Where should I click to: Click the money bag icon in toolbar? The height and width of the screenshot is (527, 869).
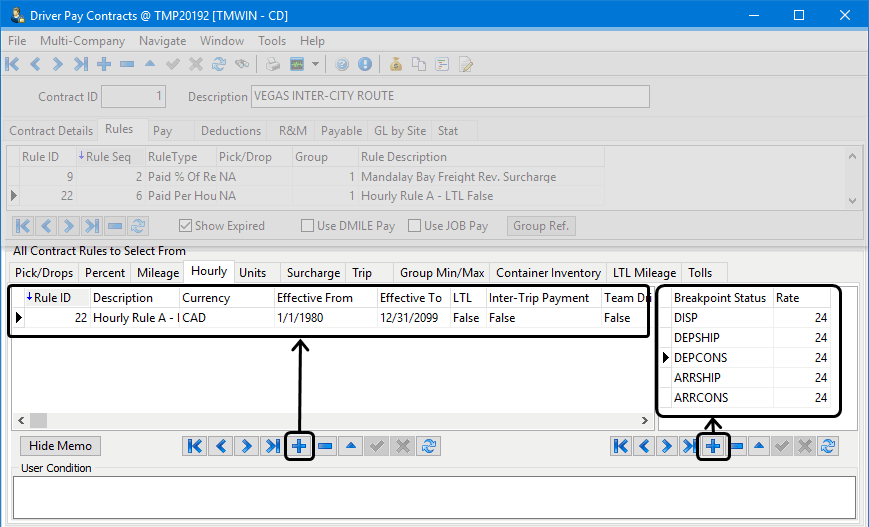(x=396, y=64)
